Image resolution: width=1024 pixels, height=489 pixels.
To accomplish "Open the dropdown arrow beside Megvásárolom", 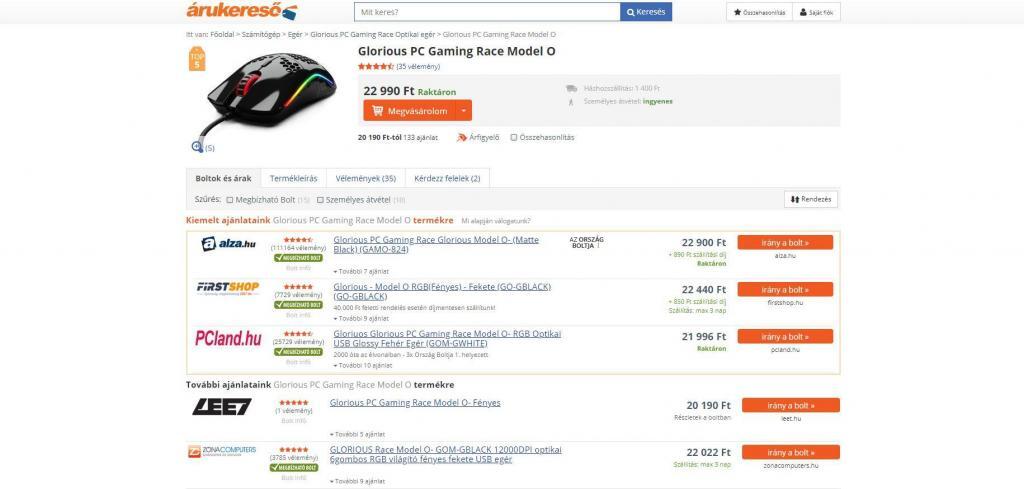I will [463, 111].
